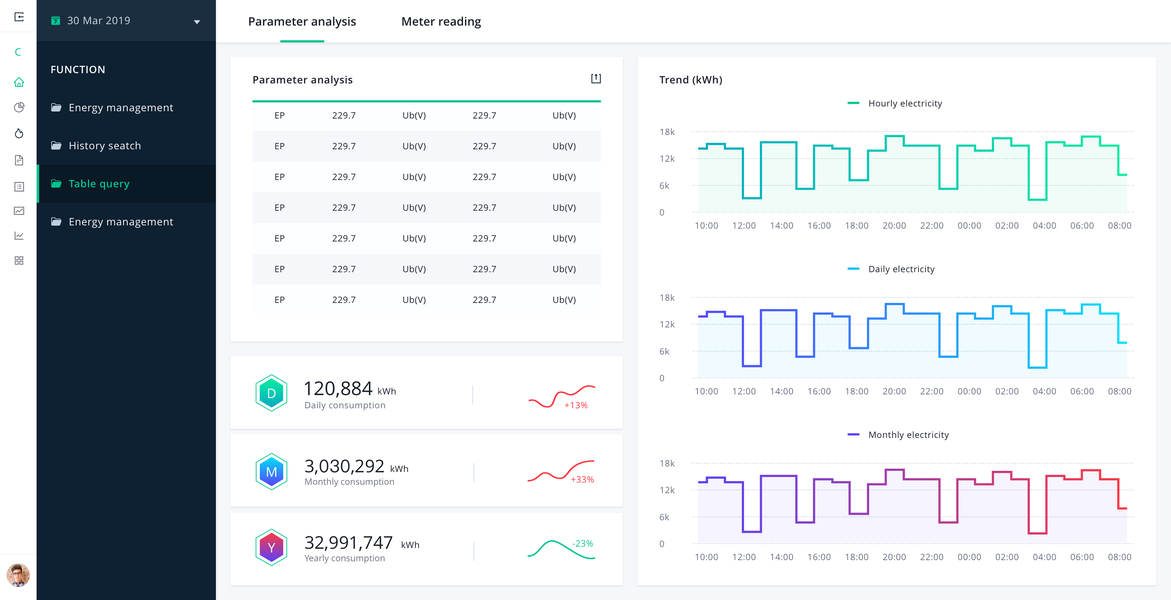Click the green C logo icon

pos(18,52)
